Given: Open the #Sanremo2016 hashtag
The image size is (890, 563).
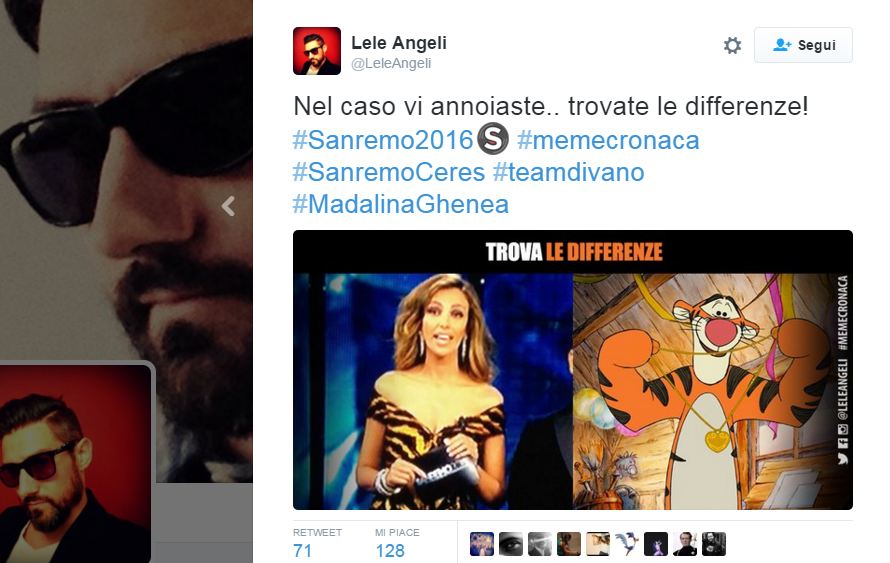Looking at the screenshot, I should [383, 140].
